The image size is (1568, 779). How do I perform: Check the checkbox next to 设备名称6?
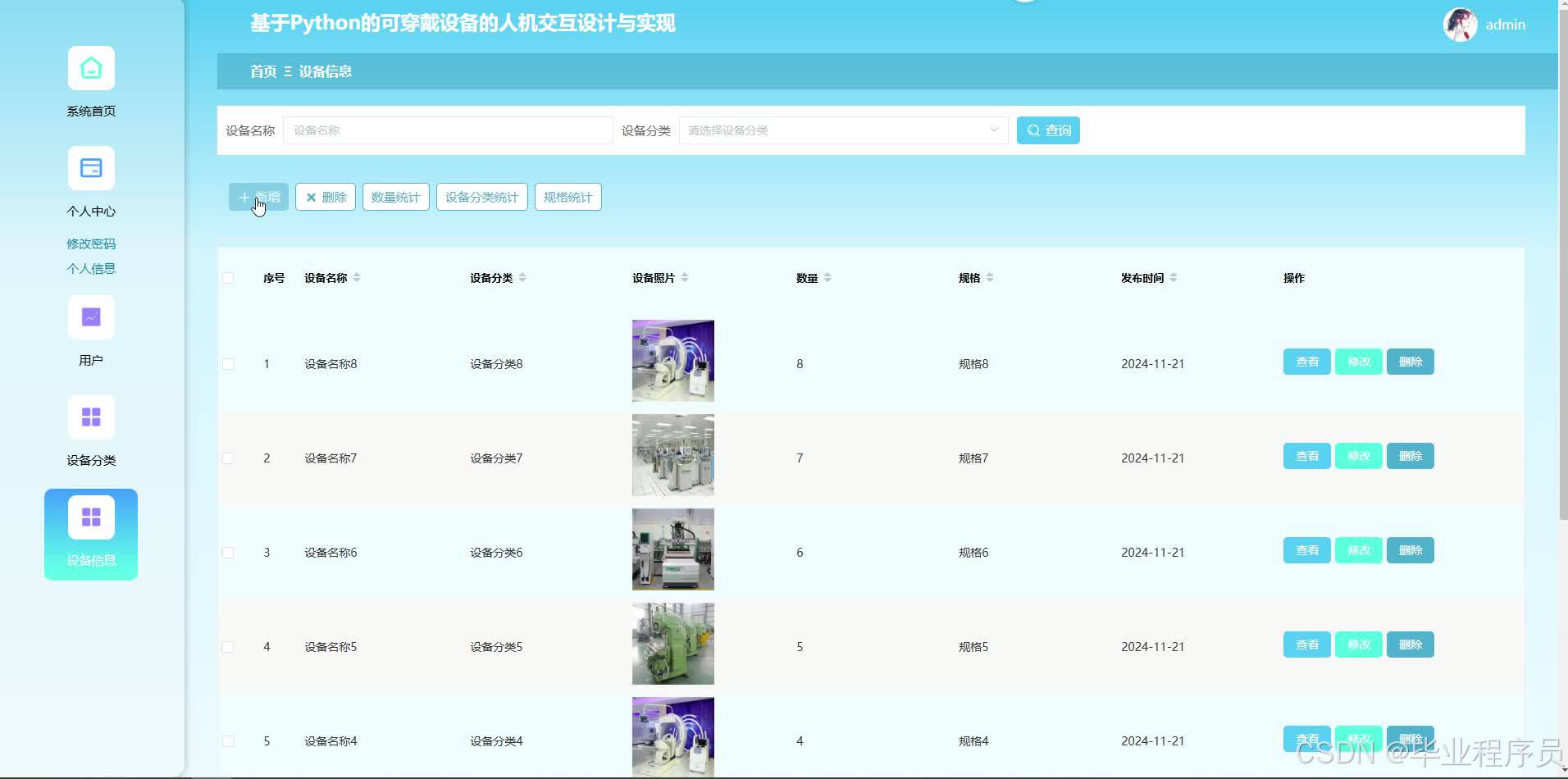[229, 552]
